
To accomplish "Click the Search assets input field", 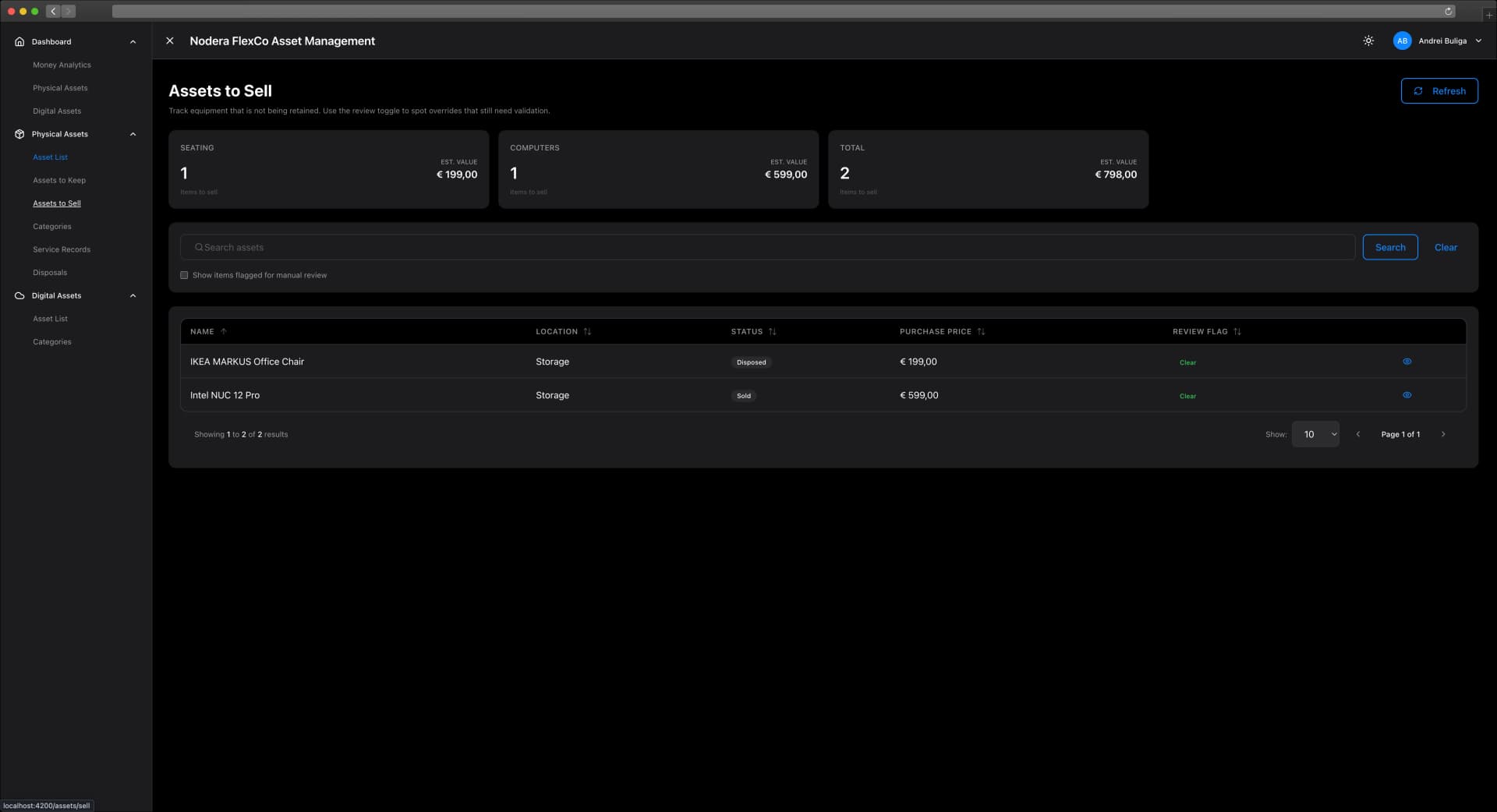I will pyautogui.click(x=767, y=247).
